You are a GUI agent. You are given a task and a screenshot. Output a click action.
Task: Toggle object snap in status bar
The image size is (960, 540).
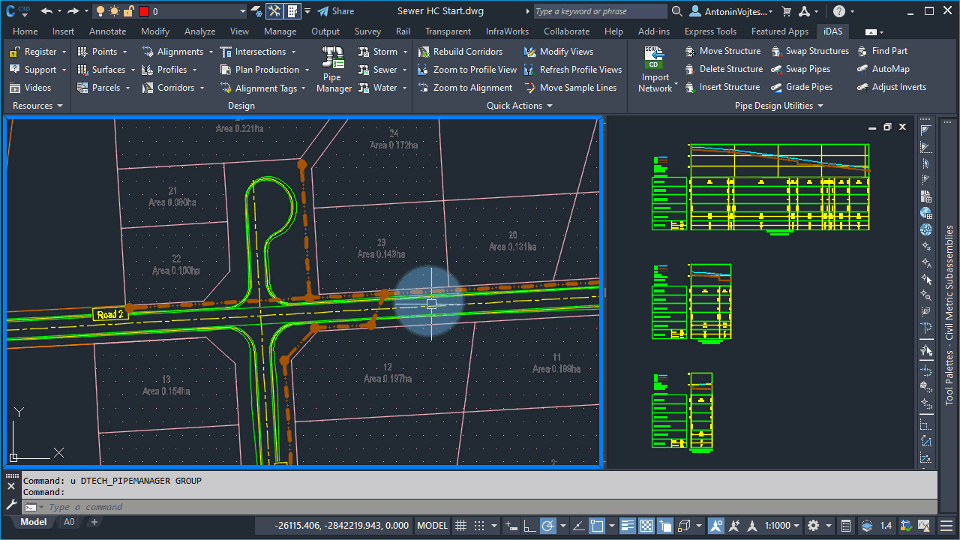click(597, 525)
